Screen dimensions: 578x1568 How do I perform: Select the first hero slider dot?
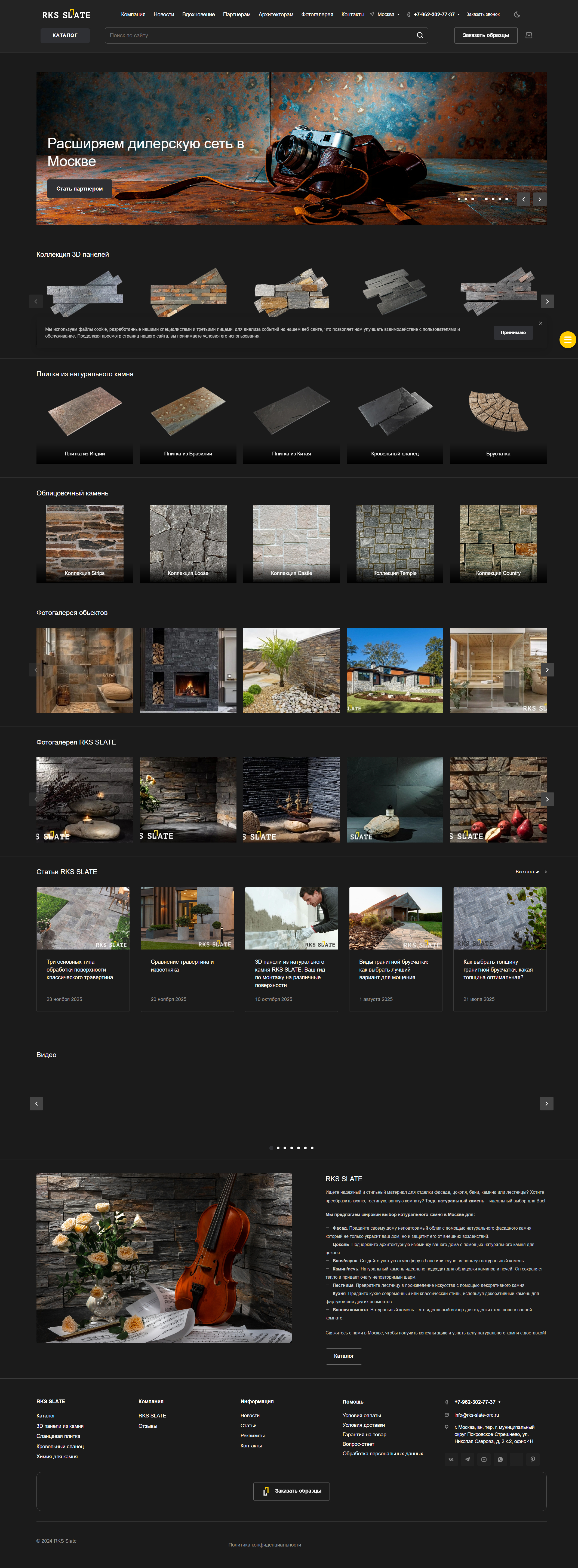pos(459,199)
